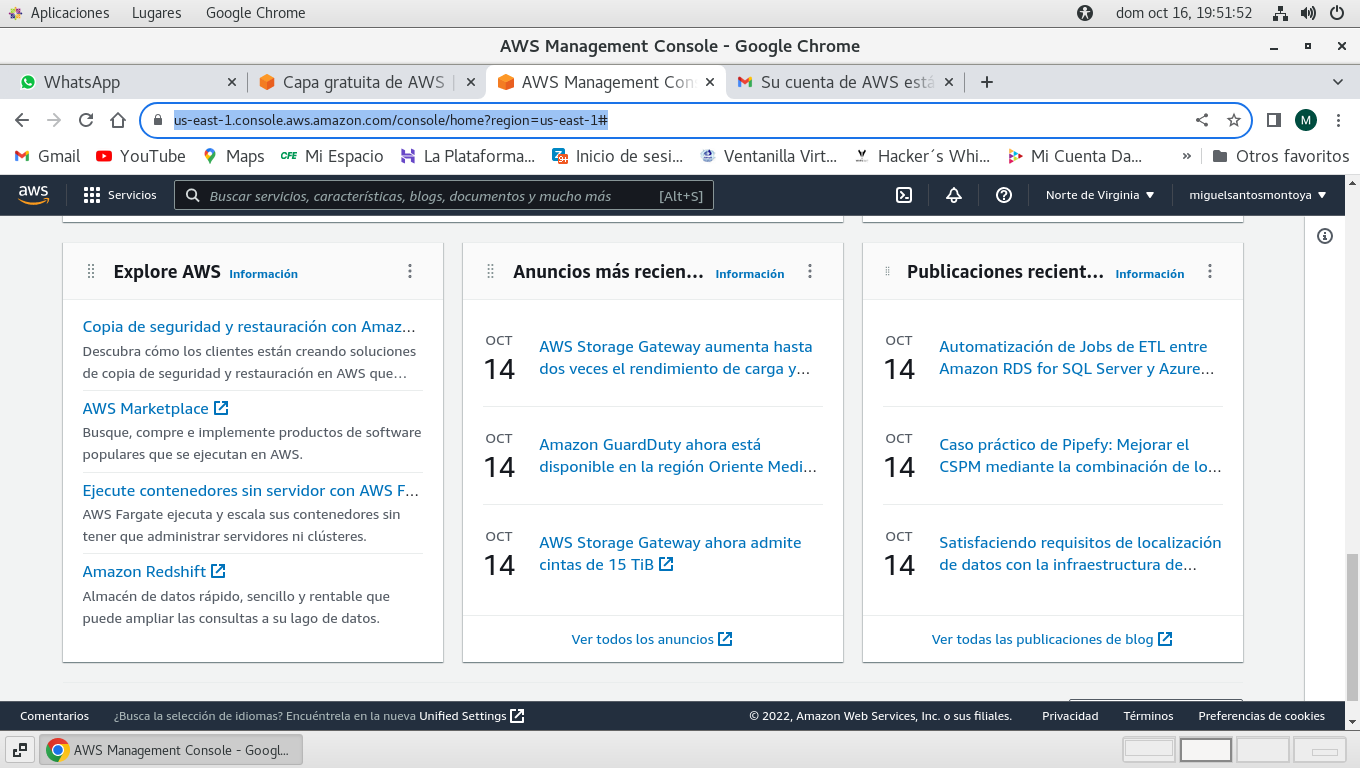The image size is (1360, 768).
Task: Expand the miguelsantosmontoya account dropdown
Action: pyautogui.click(x=1257, y=195)
